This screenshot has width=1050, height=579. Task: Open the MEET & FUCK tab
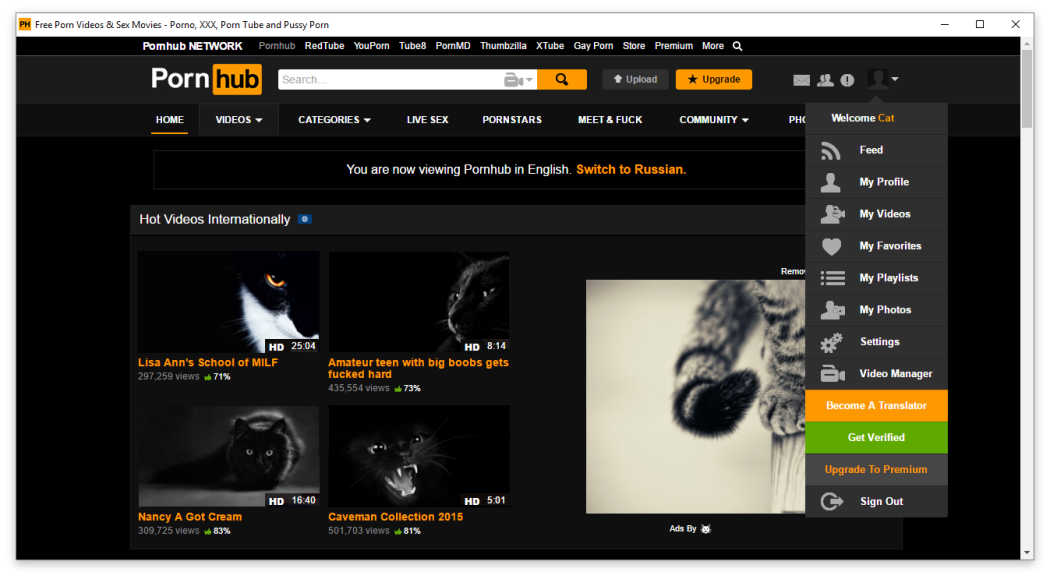tap(610, 120)
